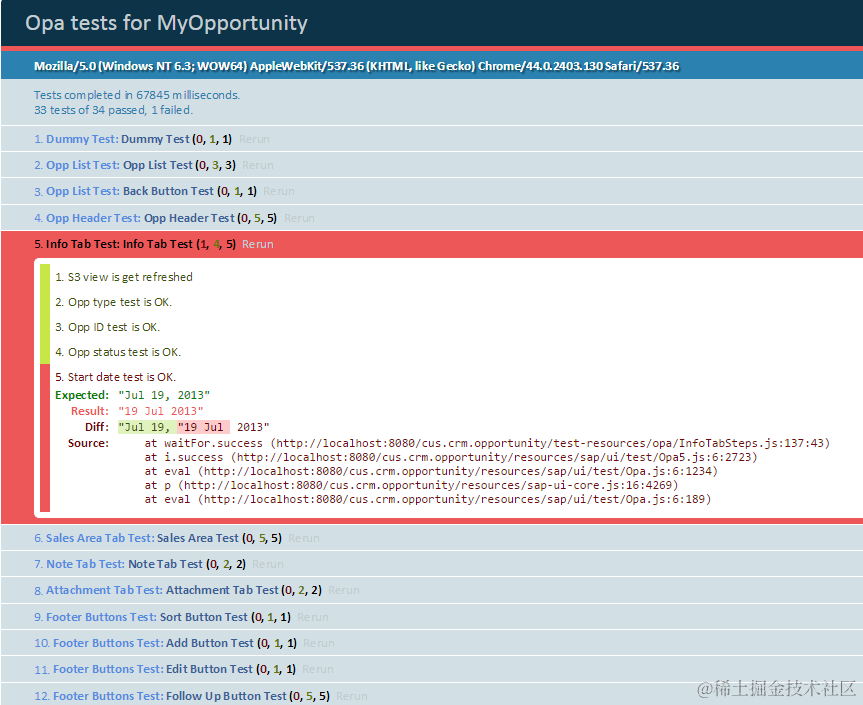Click the red-highlighted "19 Jul diff segment
The width and height of the screenshot is (863, 705).
click(203, 427)
